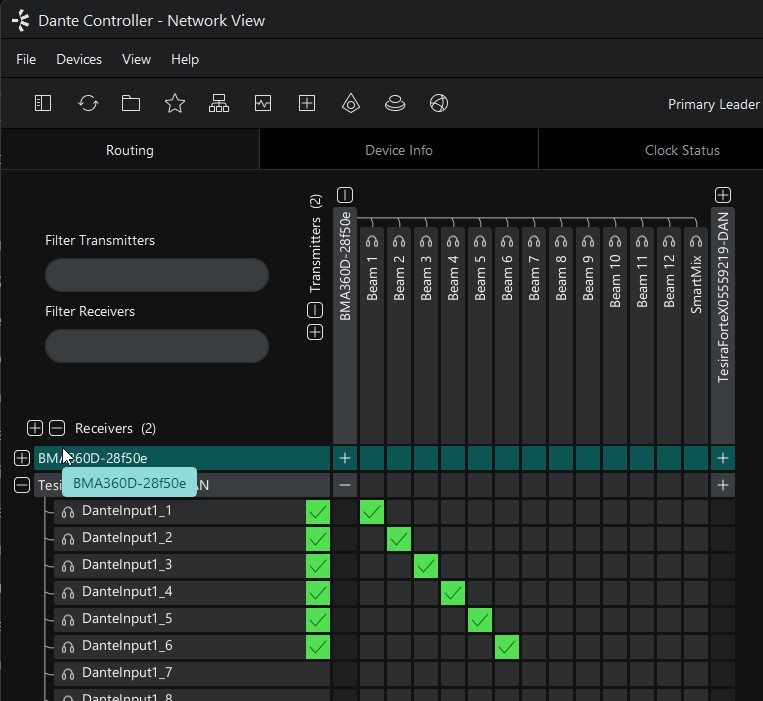
Task: Click headphone icon beside DanteInput1_7
Action: click(68, 673)
